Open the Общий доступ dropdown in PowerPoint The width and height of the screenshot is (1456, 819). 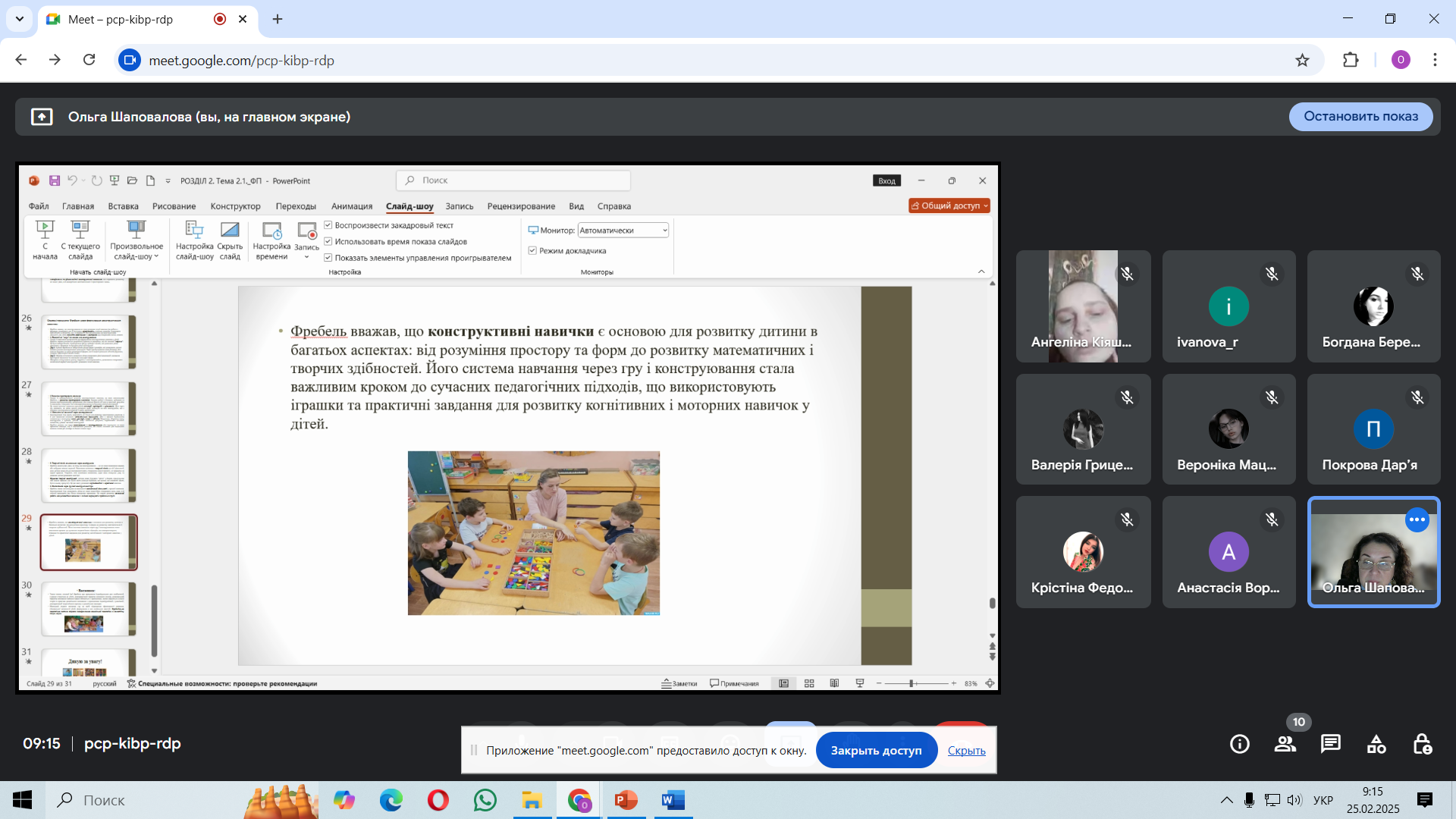pos(949,206)
